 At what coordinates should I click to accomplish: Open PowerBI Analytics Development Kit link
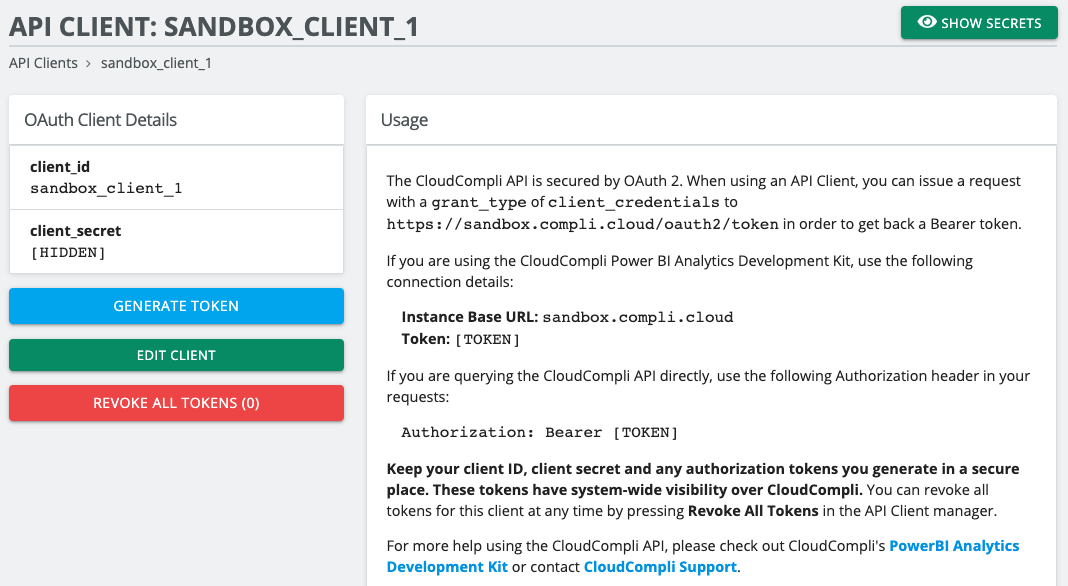click(x=703, y=556)
